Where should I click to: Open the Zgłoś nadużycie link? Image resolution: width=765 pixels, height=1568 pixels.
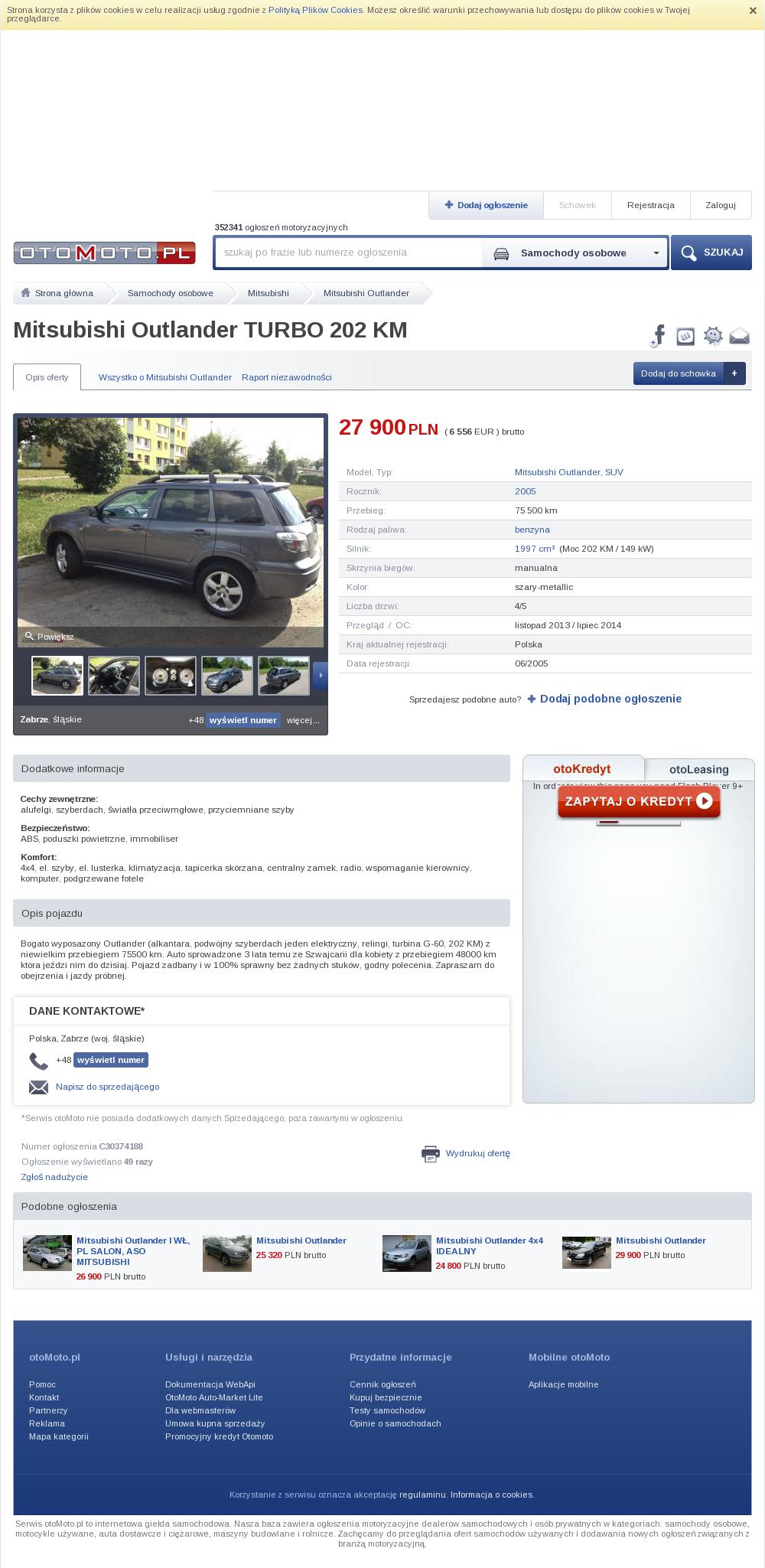pyautogui.click(x=54, y=1177)
